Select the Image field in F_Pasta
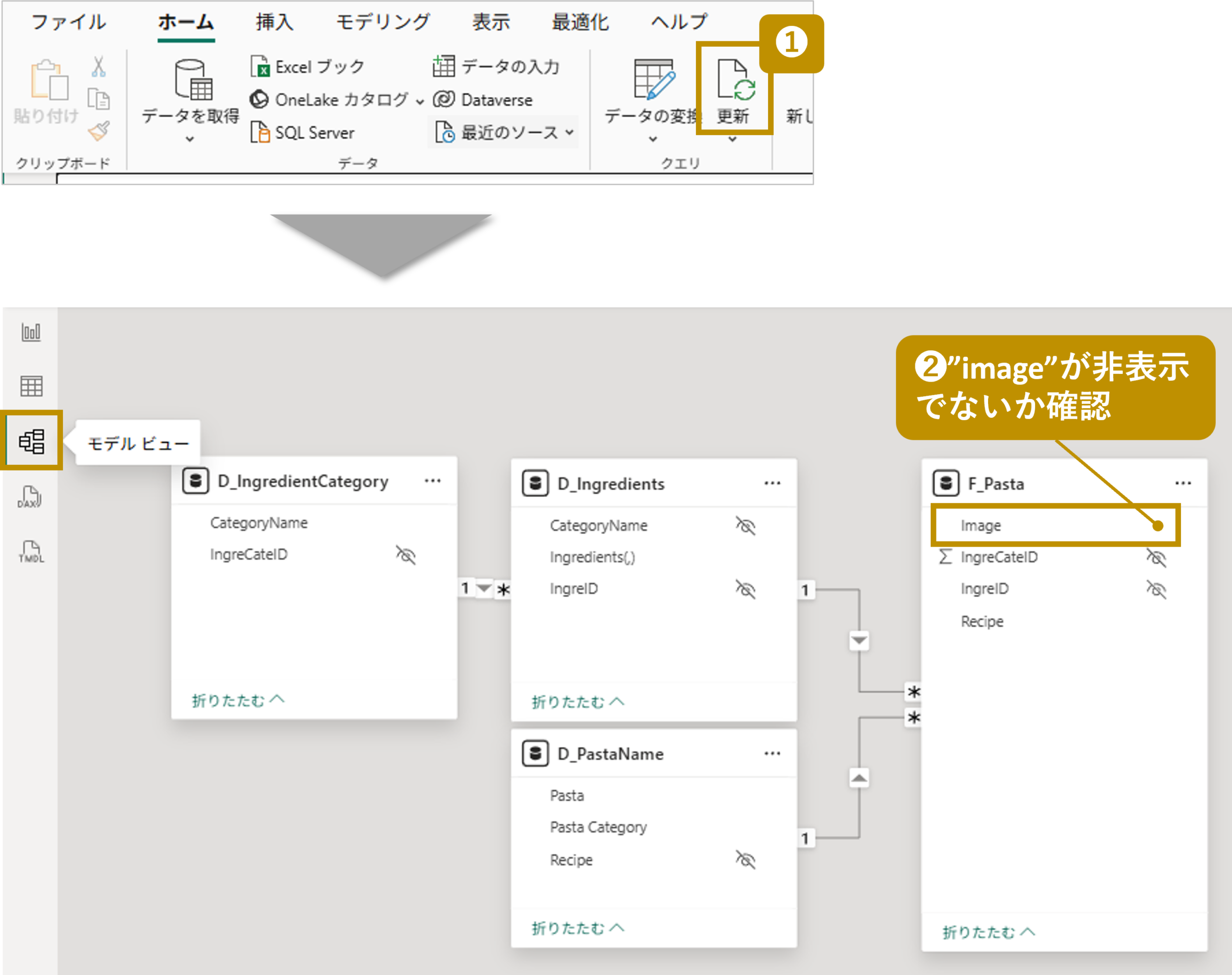This screenshot has height=975, width=1232. 980,525
